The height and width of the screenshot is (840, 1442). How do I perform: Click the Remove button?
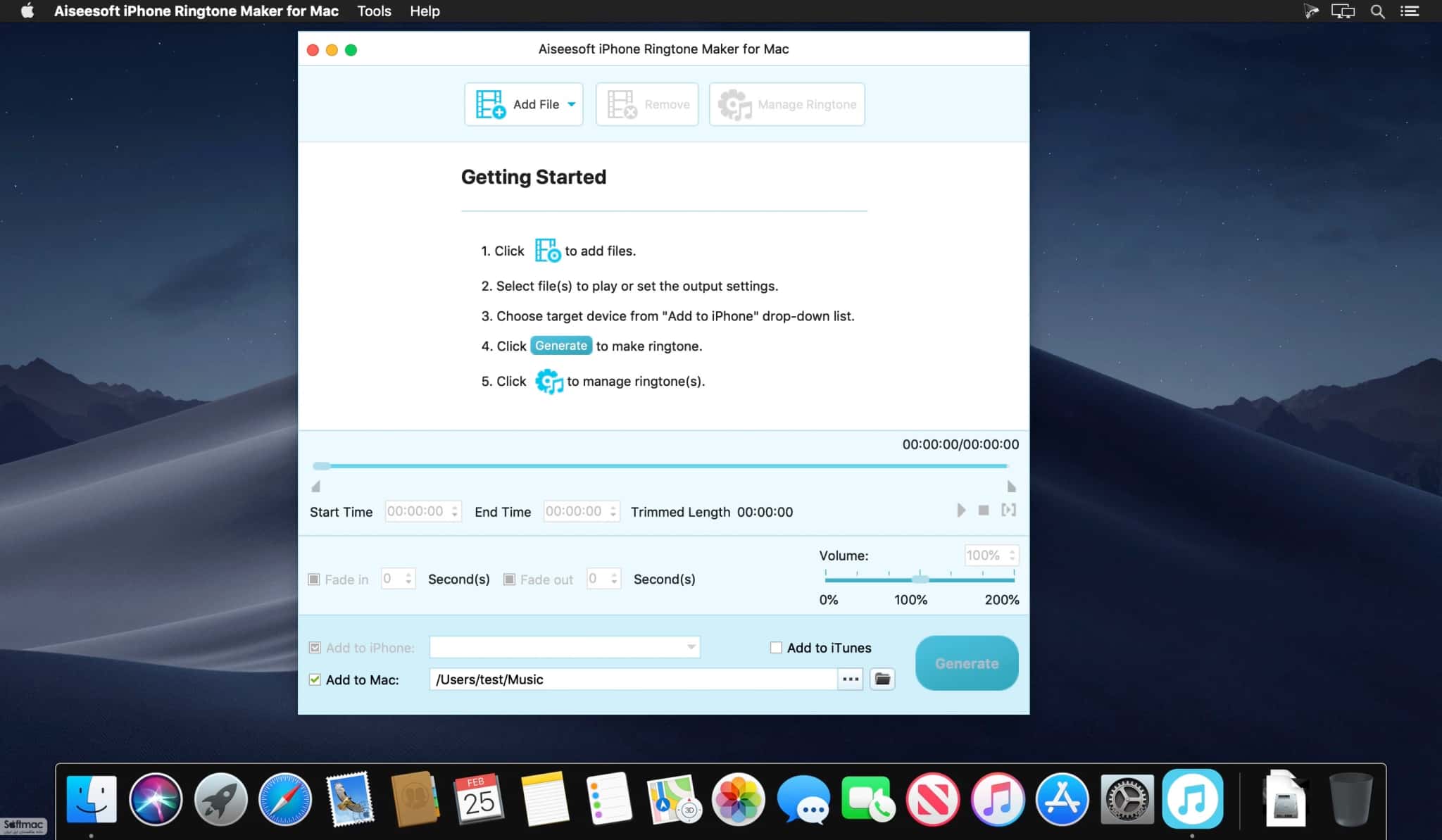pos(647,104)
